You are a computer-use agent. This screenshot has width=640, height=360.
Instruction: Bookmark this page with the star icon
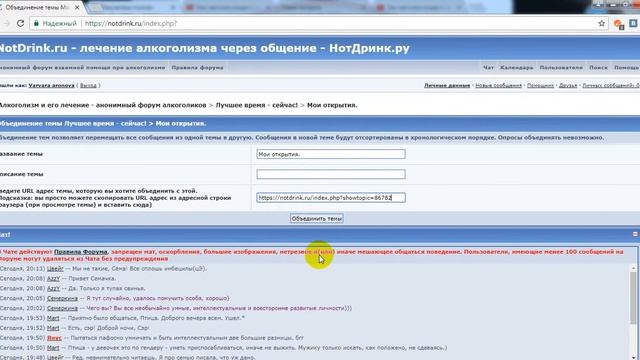pyautogui.click(x=602, y=24)
